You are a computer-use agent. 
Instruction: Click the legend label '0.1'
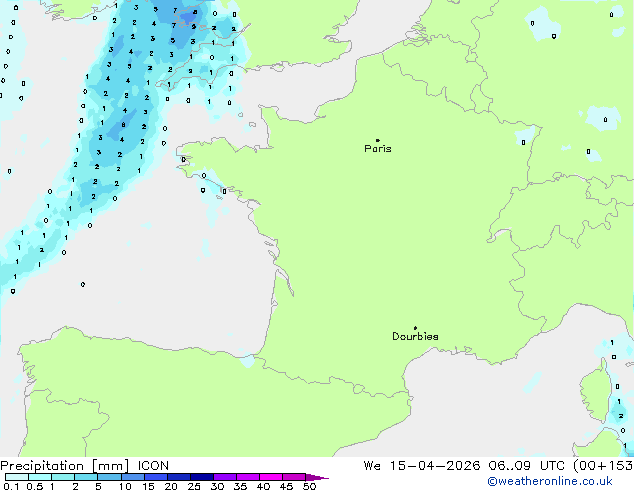tap(11, 486)
